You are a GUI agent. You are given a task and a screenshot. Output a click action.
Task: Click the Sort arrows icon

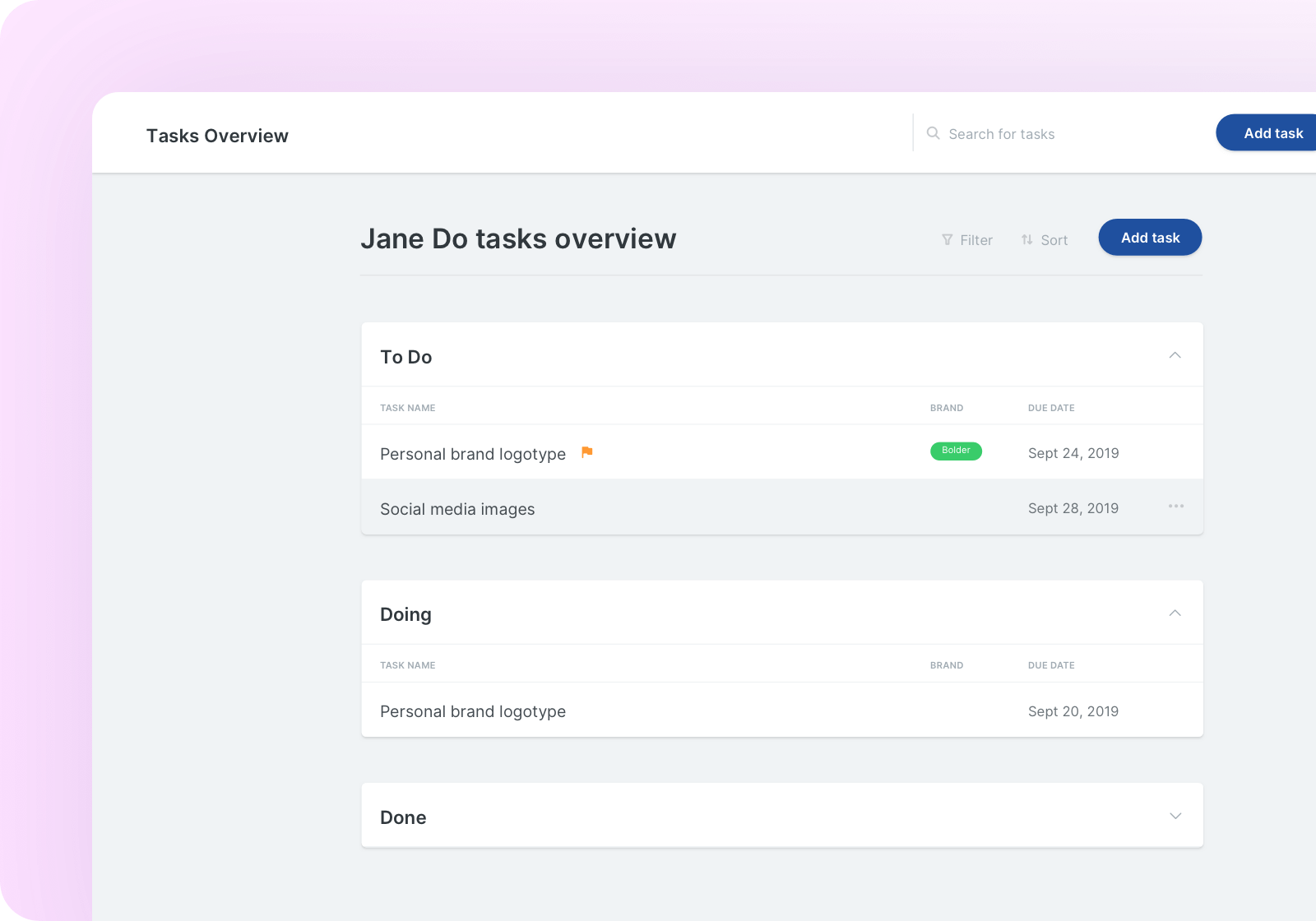[x=1026, y=240]
